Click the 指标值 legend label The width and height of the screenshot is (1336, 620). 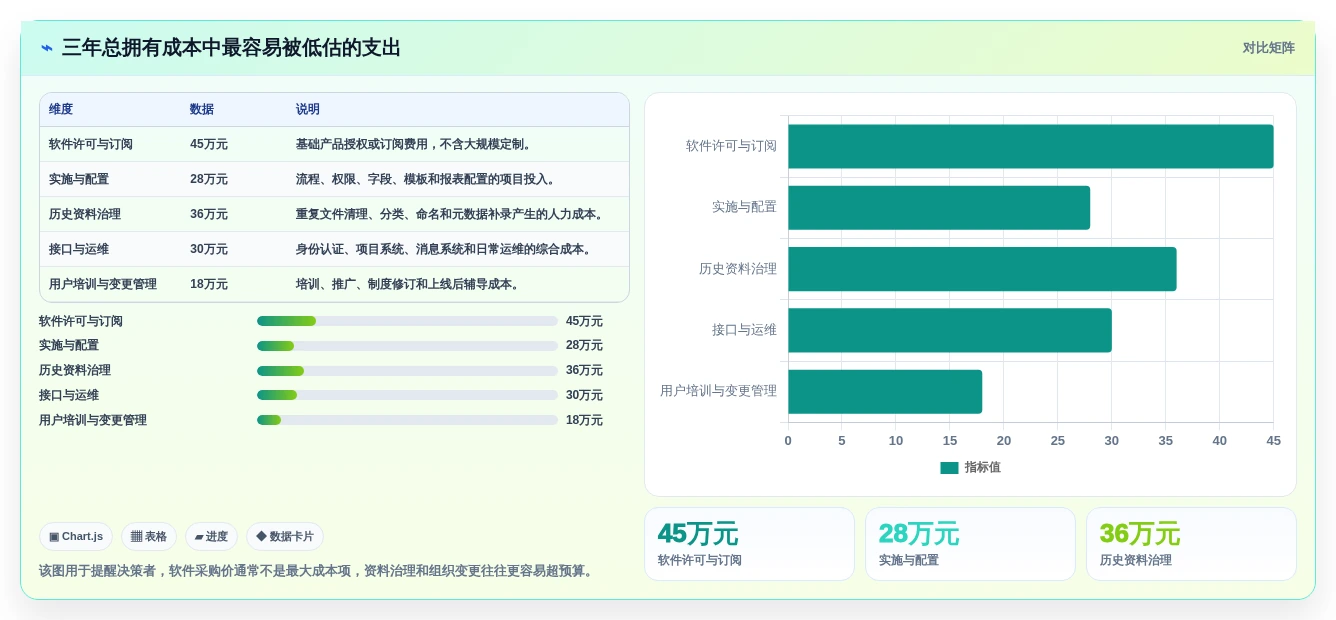[x=983, y=468]
